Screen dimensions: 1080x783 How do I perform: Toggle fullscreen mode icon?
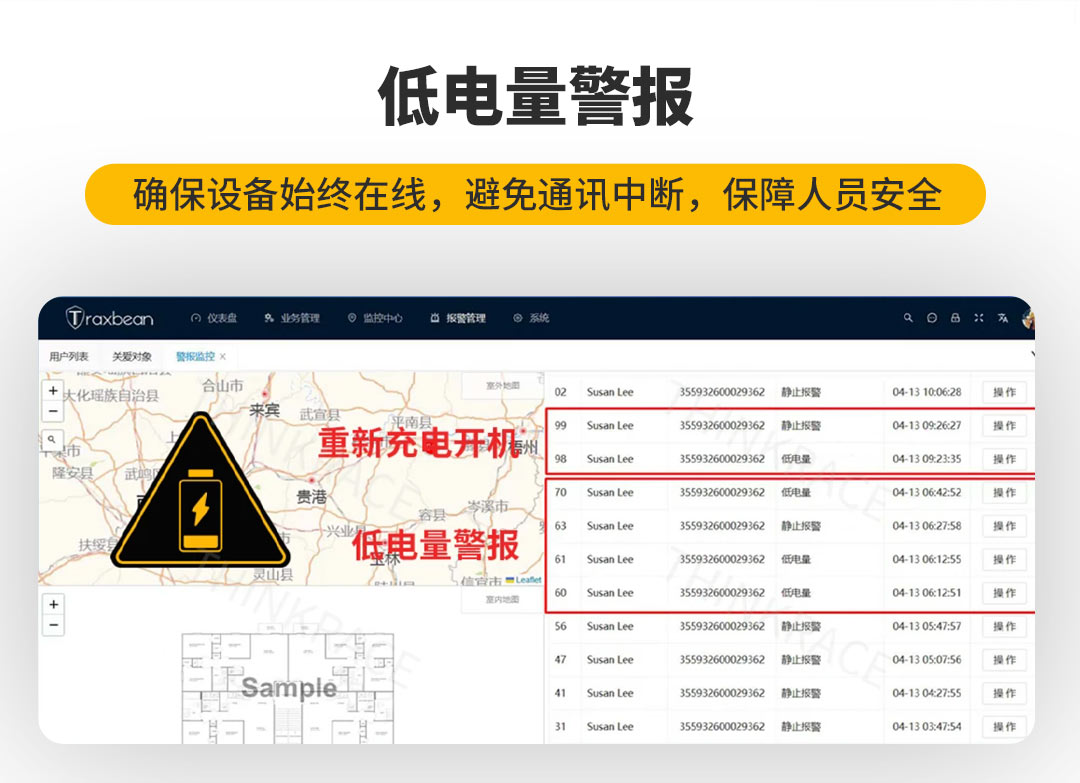(x=979, y=318)
